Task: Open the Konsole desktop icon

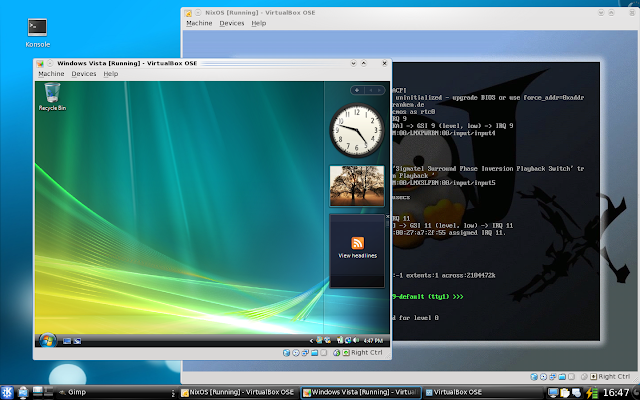Action: point(37,33)
